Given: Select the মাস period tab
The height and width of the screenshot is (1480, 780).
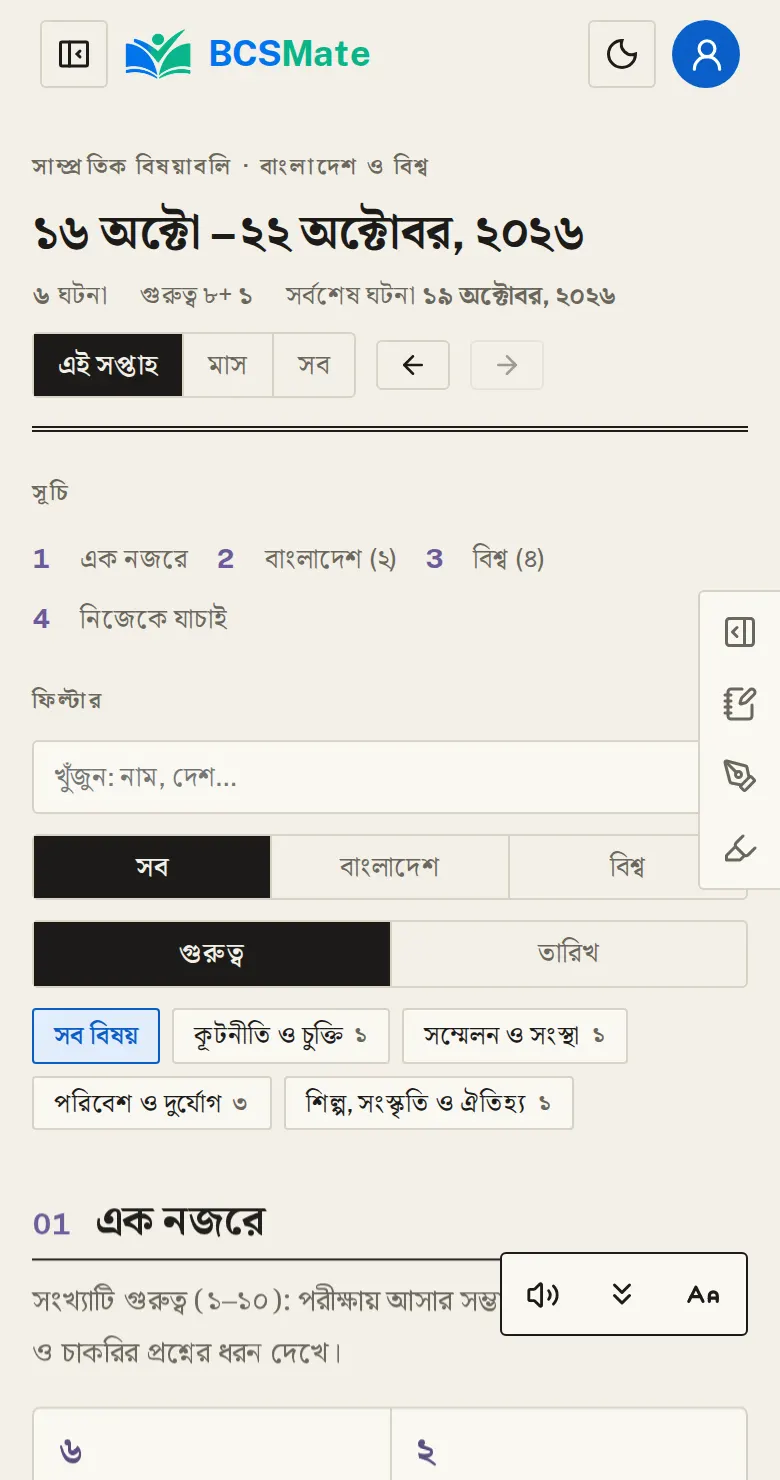Looking at the screenshot, I should coord(228,365).
